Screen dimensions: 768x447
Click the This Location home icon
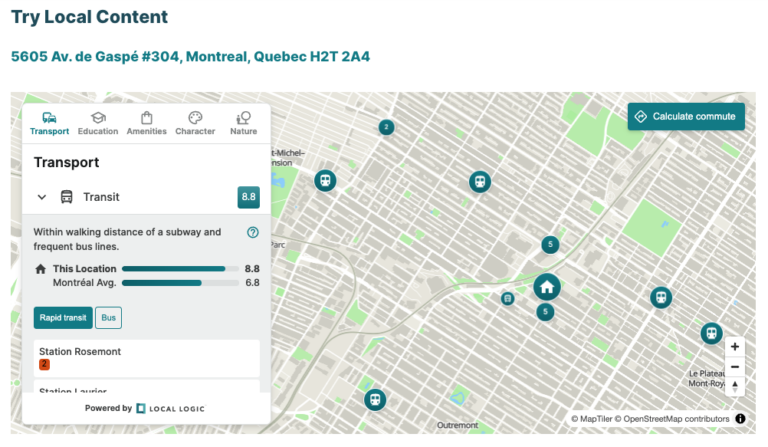[41, 269]
